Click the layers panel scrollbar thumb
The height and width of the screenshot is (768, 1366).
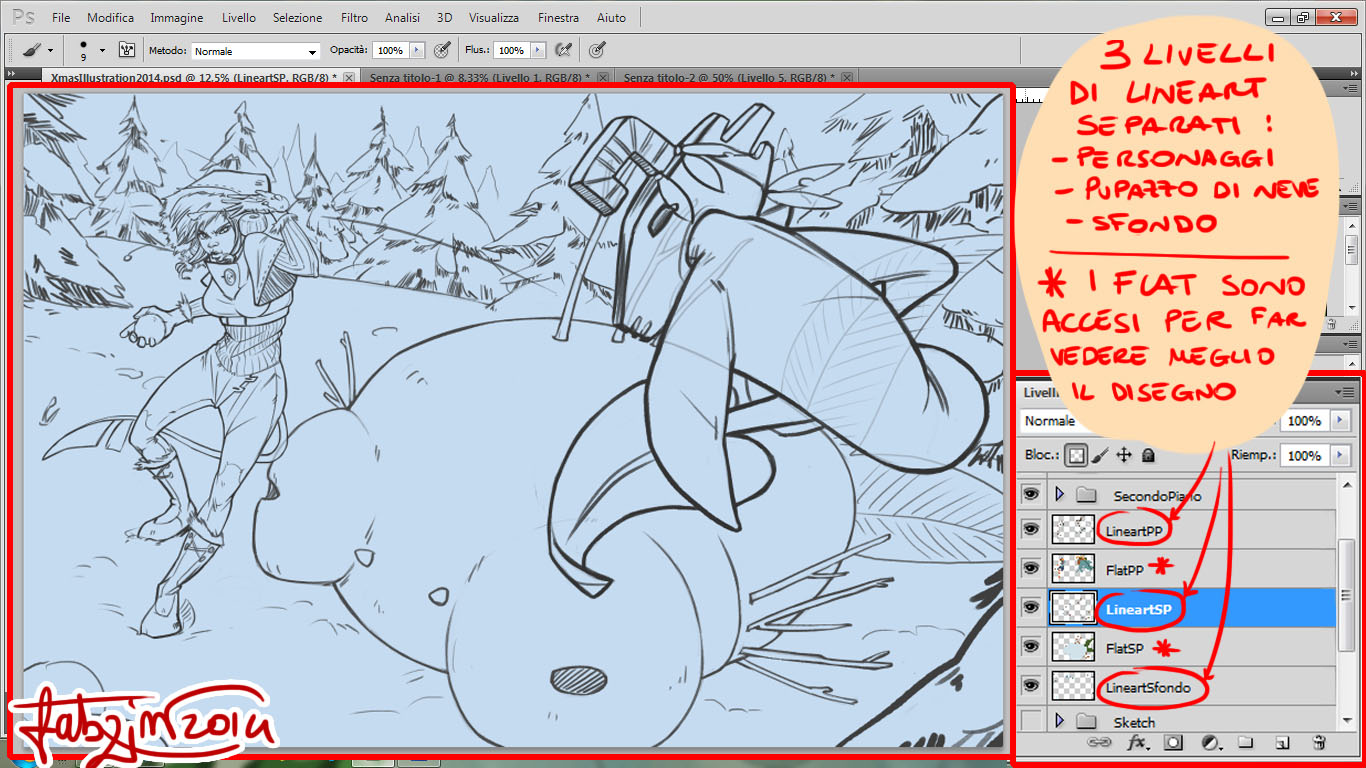pyautogui.click(x=1348, y=595)
